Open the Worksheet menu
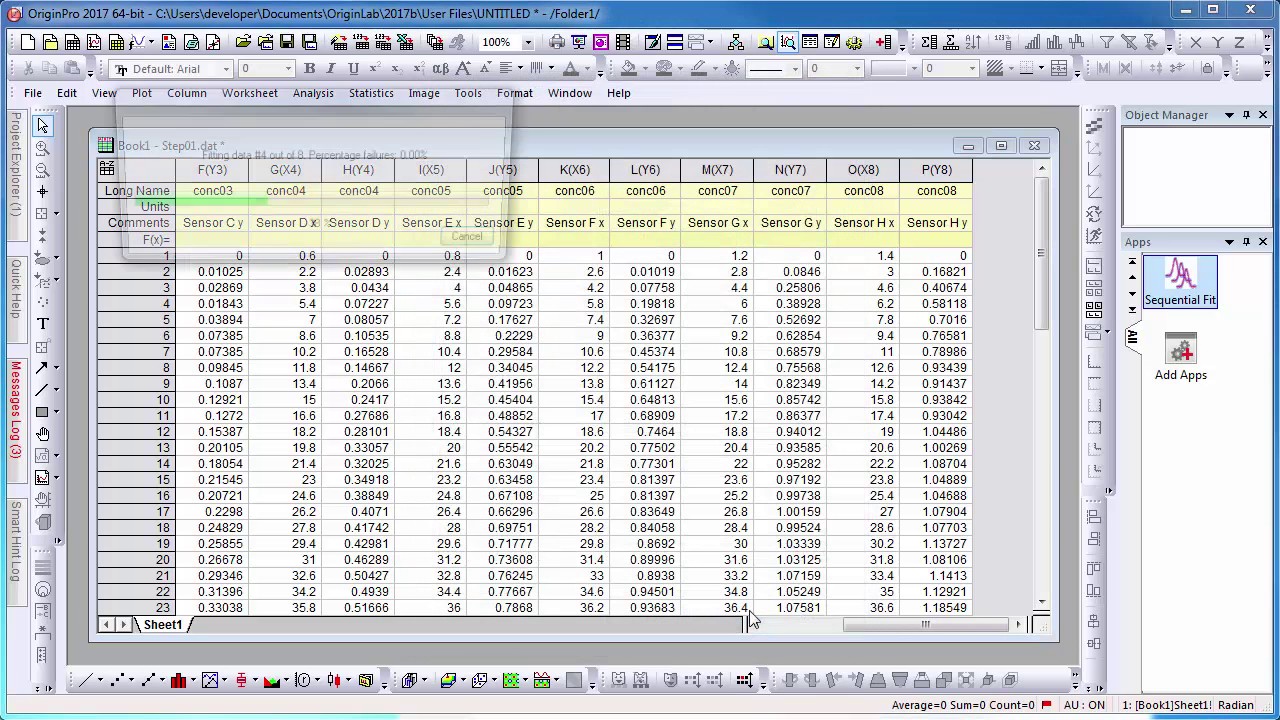The width and height of the screenshot is (1280, 720). pyautogui.click(x=250, y=93)
